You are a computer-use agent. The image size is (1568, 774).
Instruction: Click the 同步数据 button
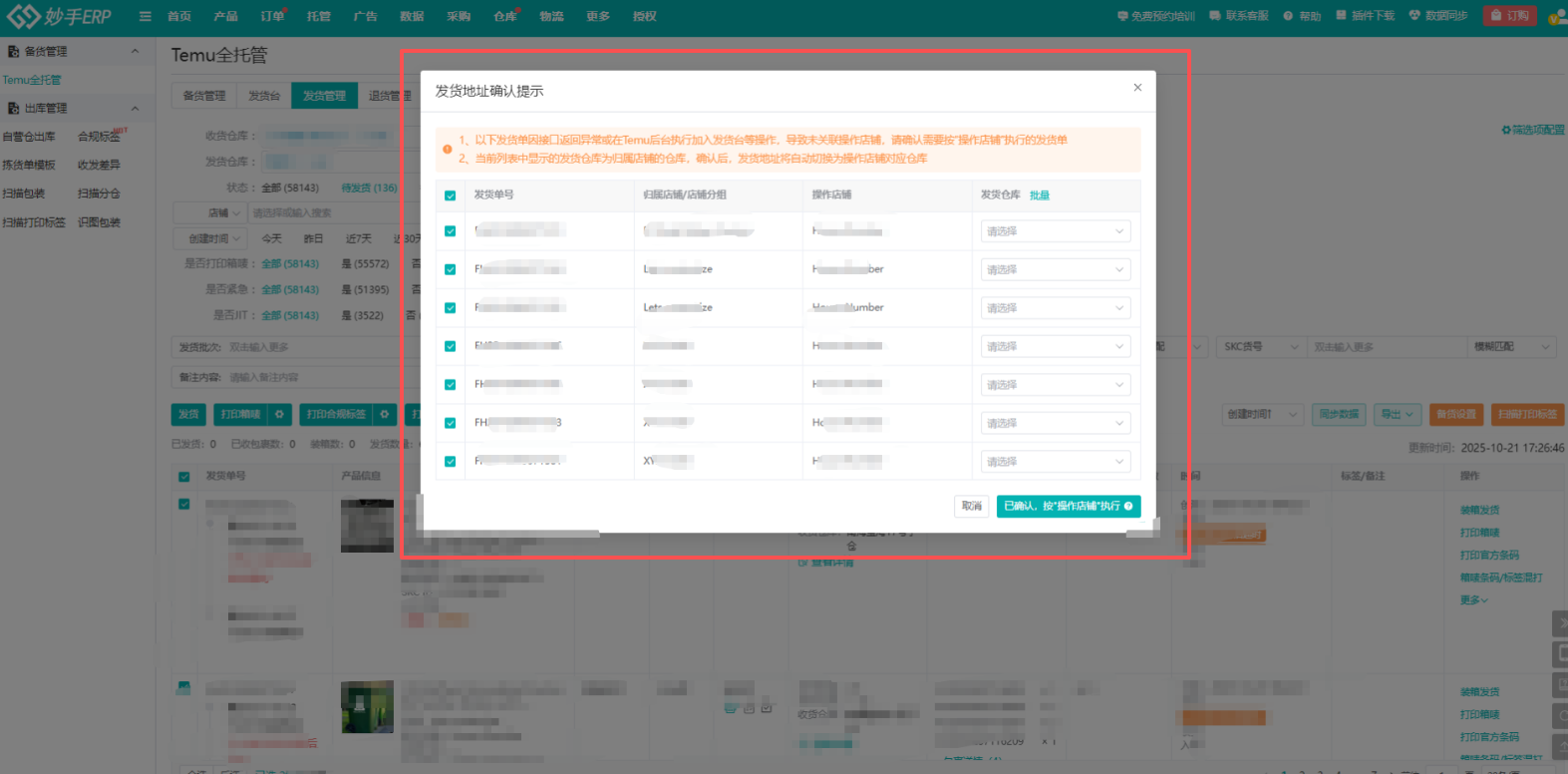[x=1340, y=414]
